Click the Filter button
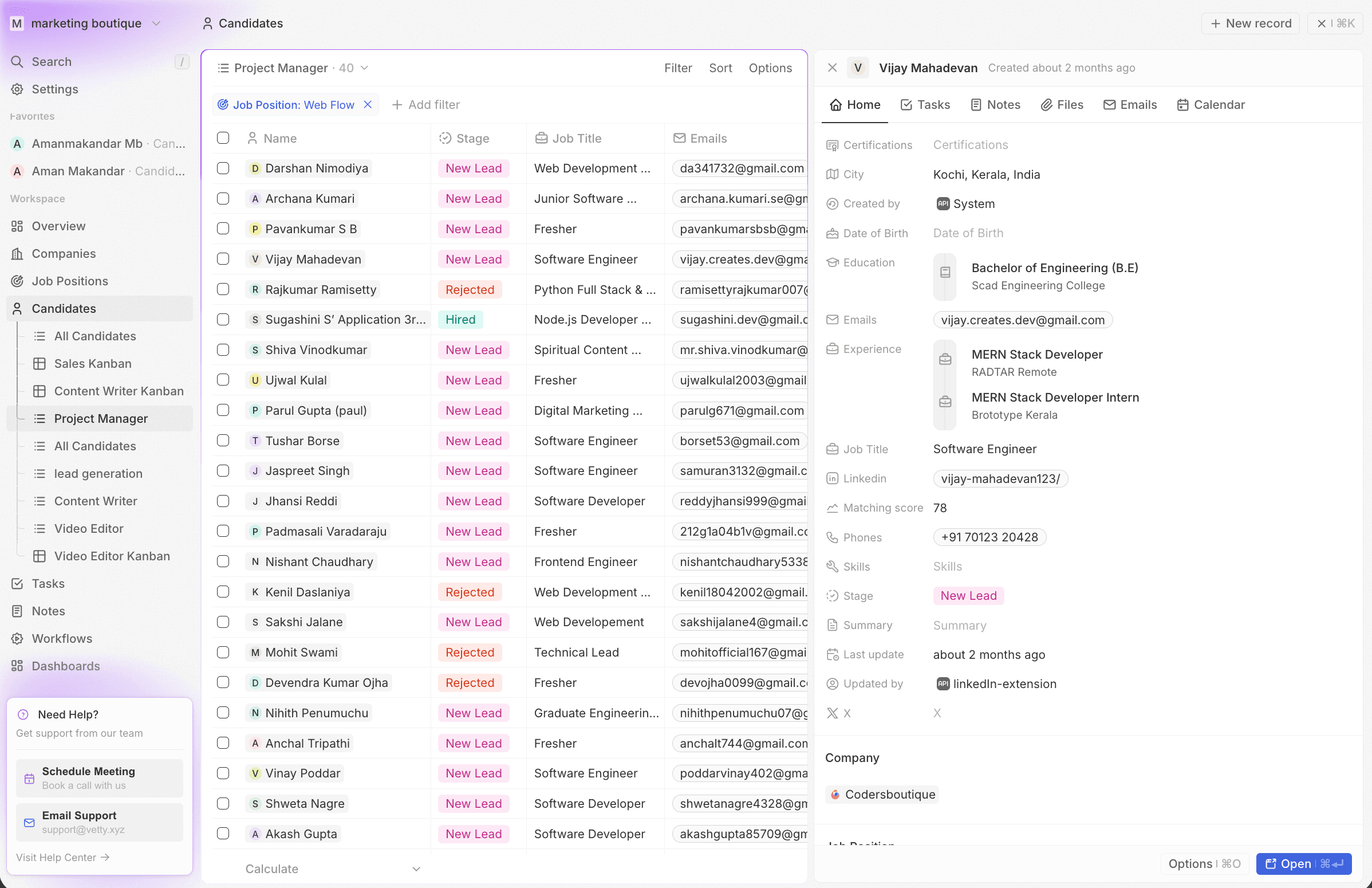The image size is (1372, 888). click(677, 68)
